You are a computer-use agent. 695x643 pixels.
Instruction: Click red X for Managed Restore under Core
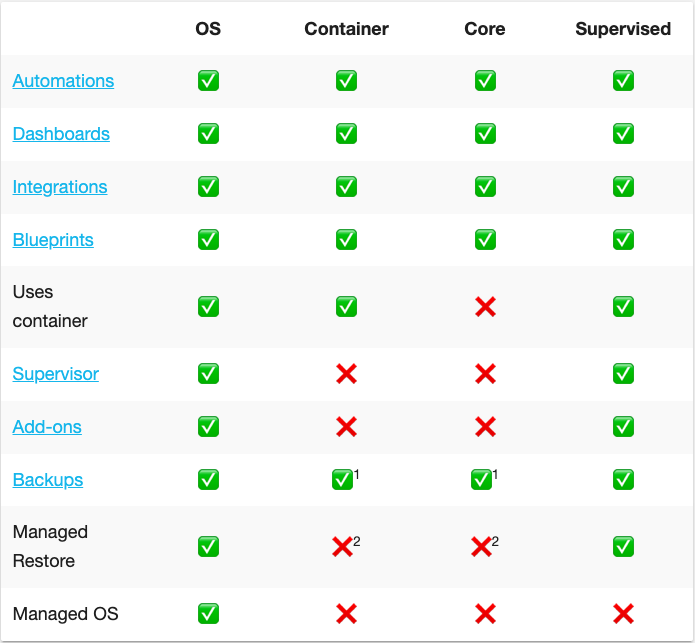pyautogui.click(x=480, y=547)
